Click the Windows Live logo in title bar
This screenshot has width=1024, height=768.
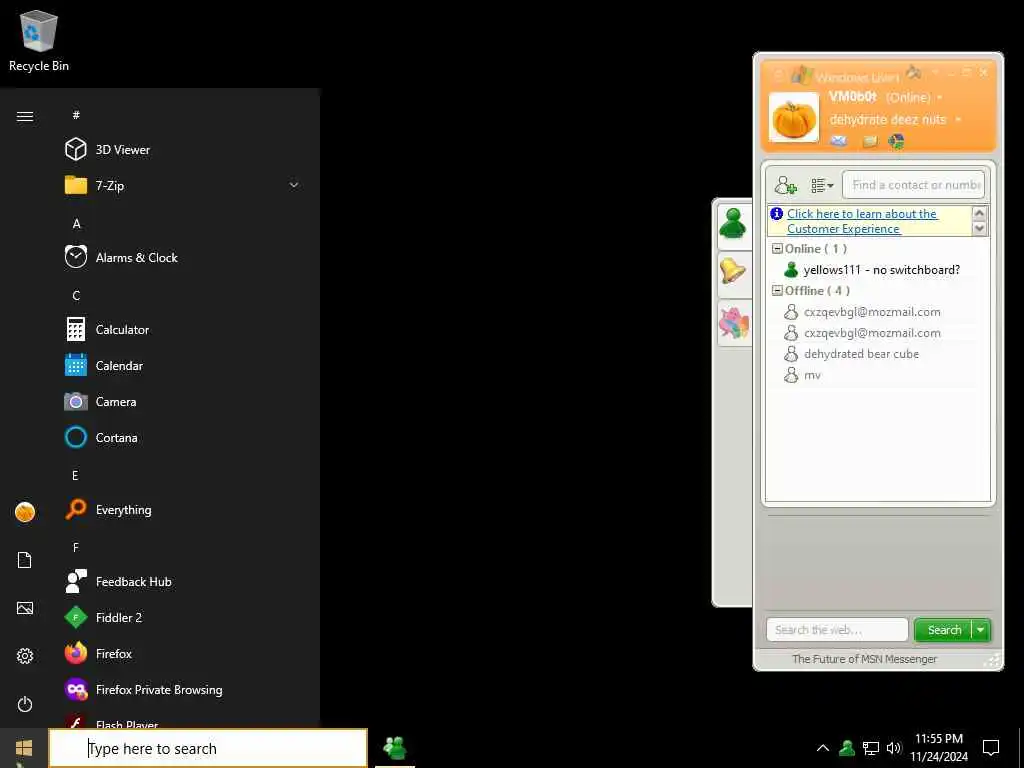pyautogui.click(x=801, y=74)
